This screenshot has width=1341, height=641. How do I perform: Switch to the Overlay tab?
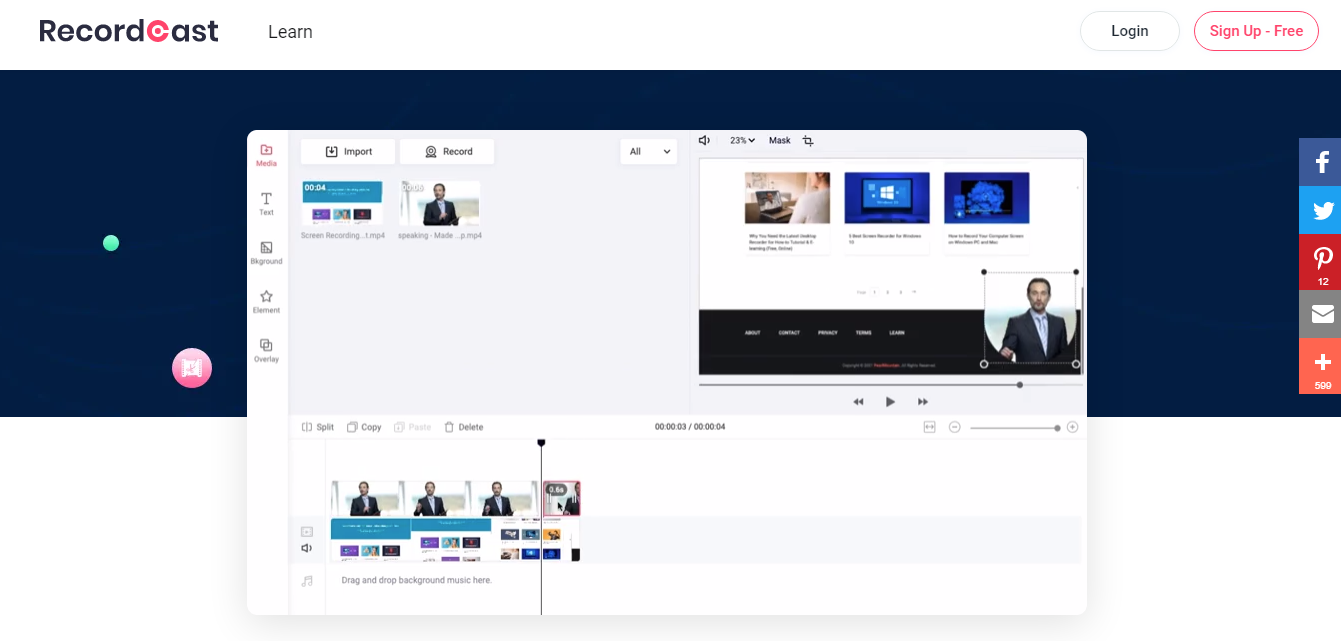click(266, 350)
